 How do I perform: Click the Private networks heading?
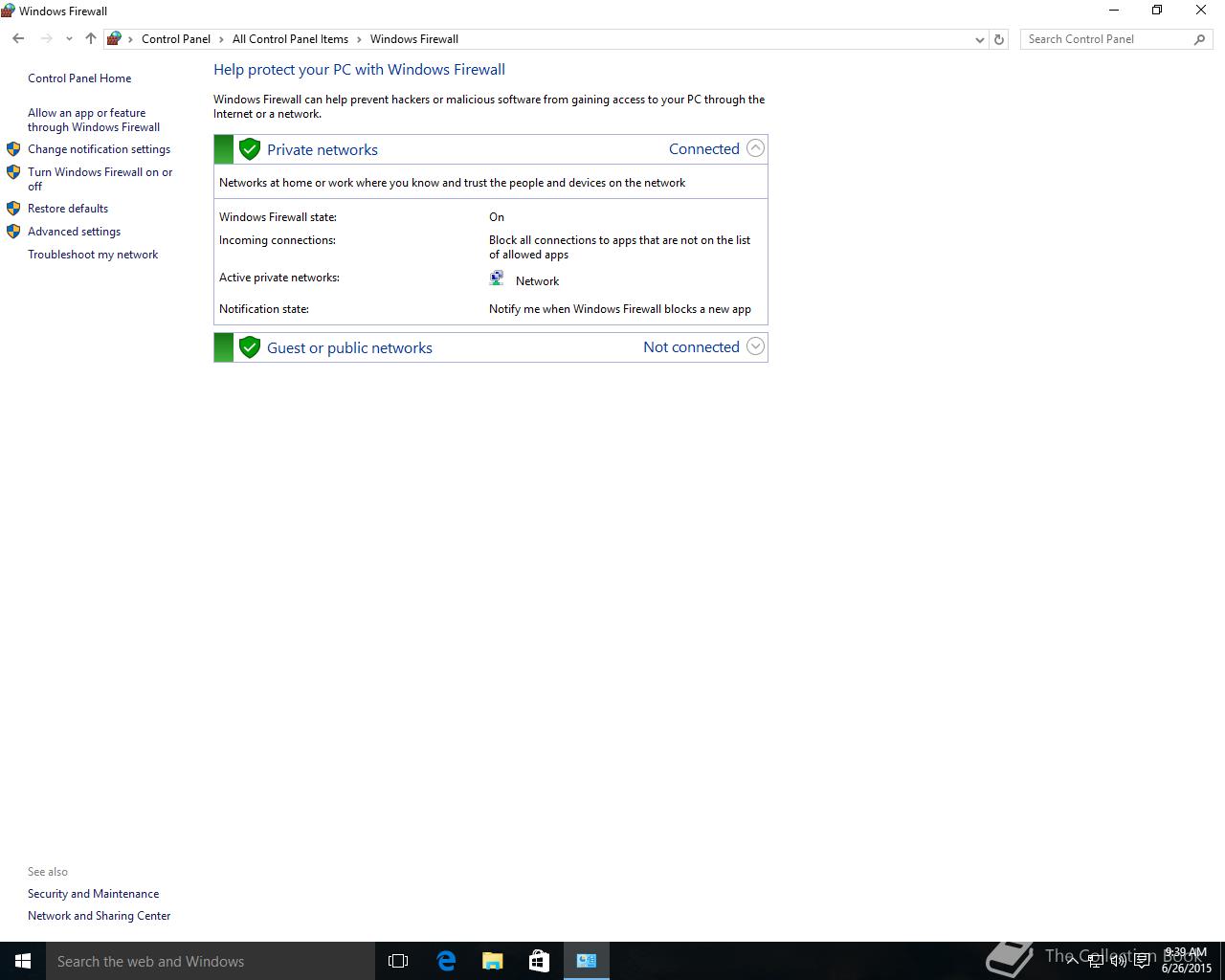pos(323,149)
